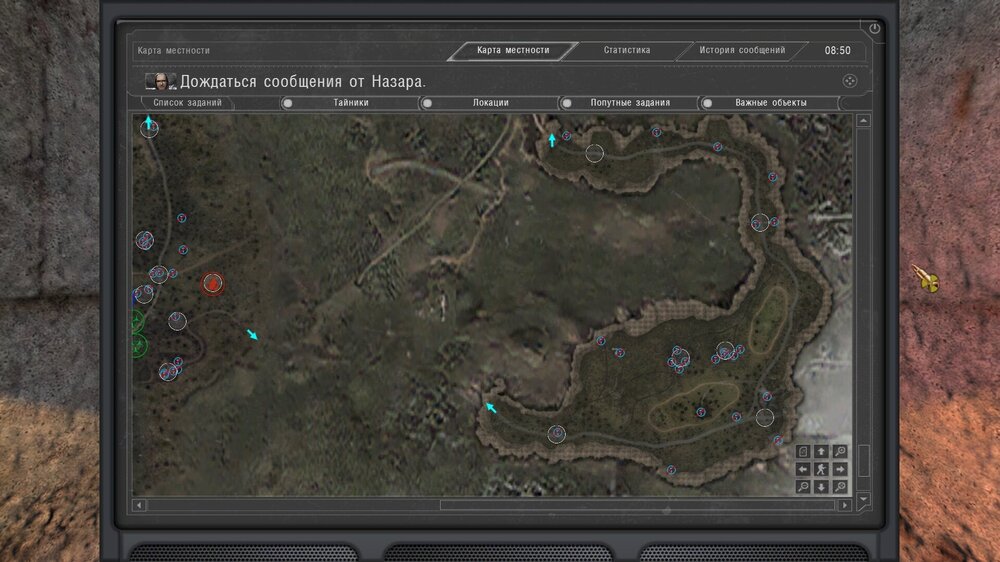The image size is (1000, 562).
Task: Click the circle marker on northern swamp path
Action: tap(594, 153)
